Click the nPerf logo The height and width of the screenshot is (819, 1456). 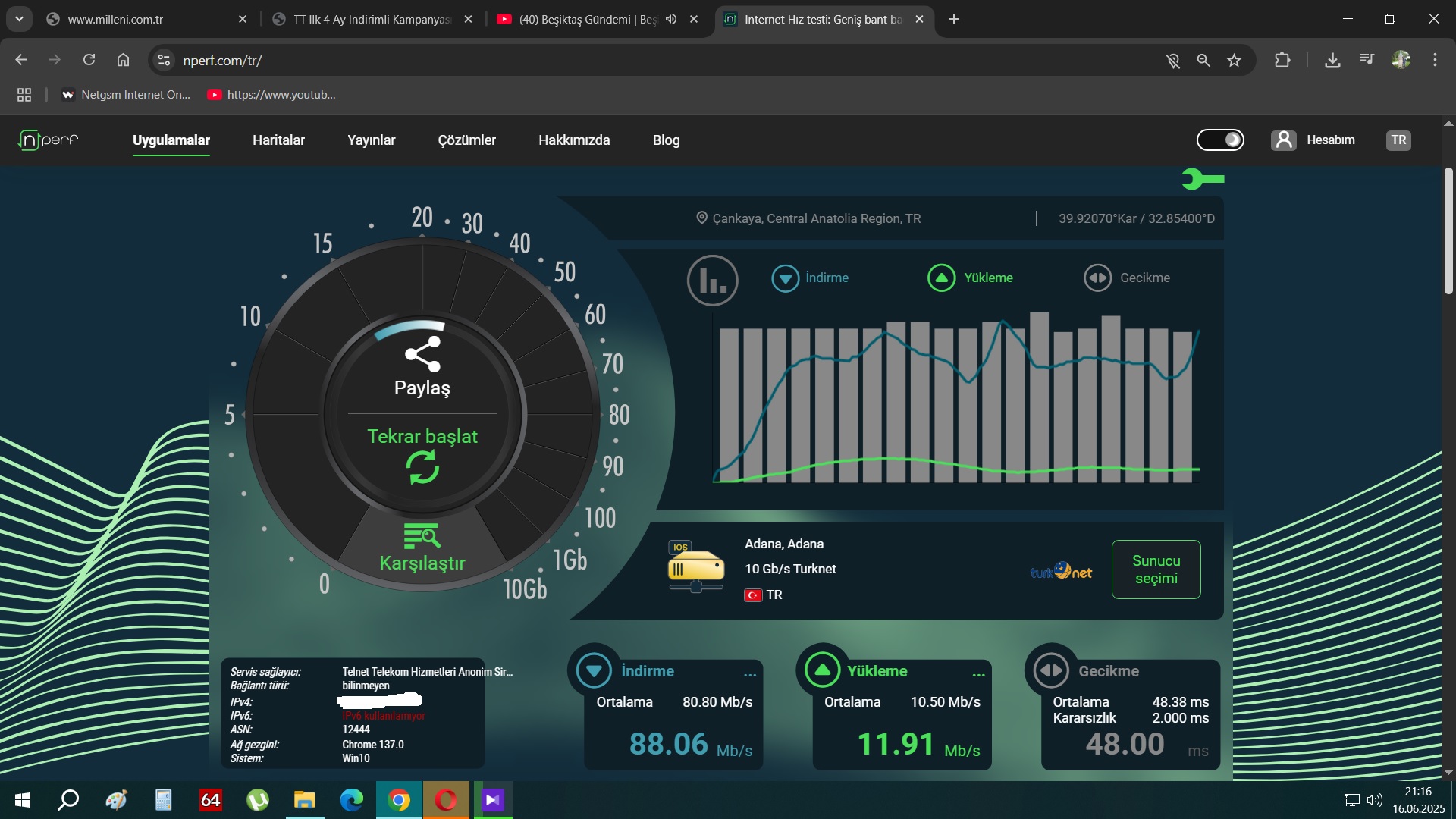[49, 140]
